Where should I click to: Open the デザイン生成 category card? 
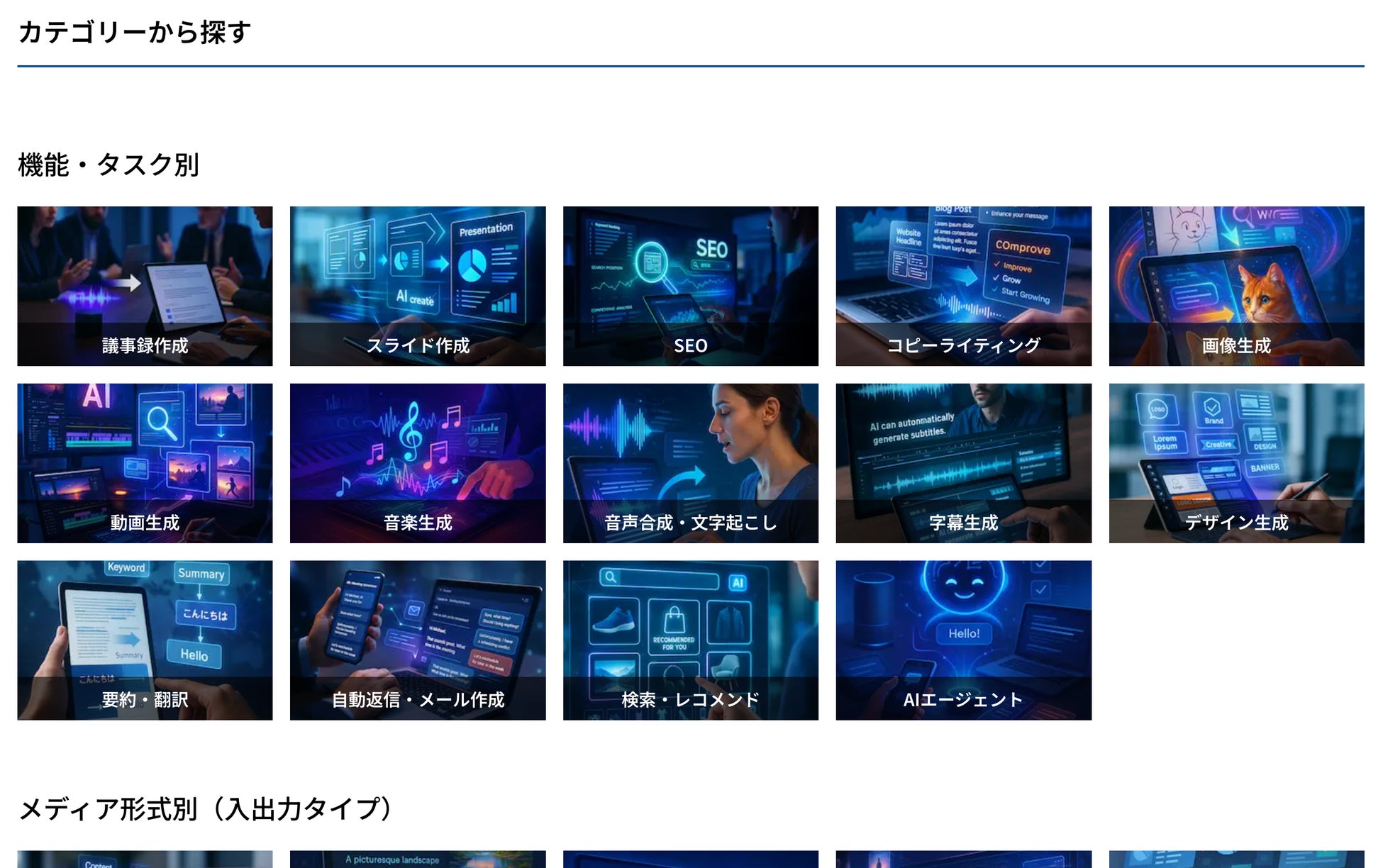[1236, 454]
